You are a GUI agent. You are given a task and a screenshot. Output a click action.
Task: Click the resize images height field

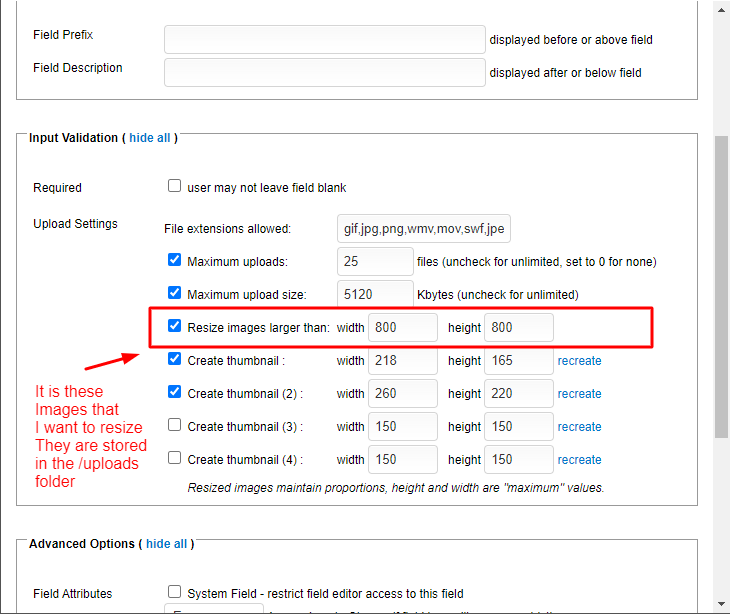[518, 328]
